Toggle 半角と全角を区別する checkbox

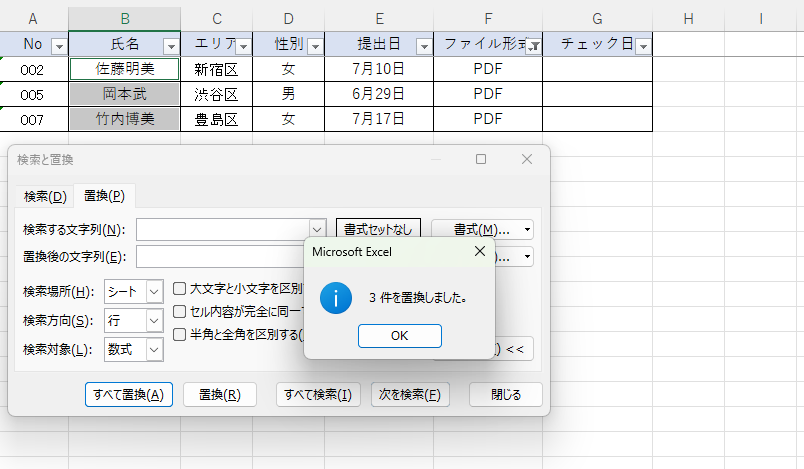point(179,335)
